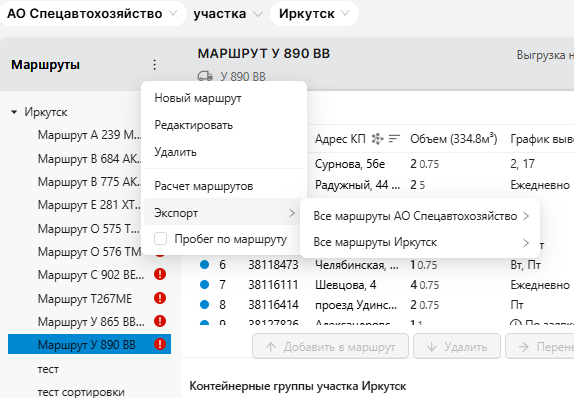
Task: Open the участка dropdown
Action: click(x=228, y=14)
